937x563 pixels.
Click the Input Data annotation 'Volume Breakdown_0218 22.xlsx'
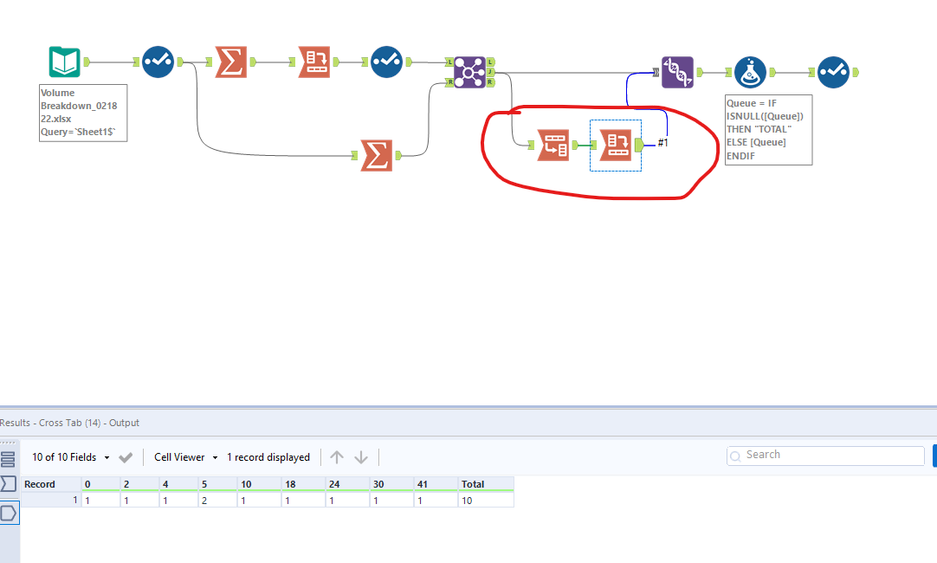[83, 112]
